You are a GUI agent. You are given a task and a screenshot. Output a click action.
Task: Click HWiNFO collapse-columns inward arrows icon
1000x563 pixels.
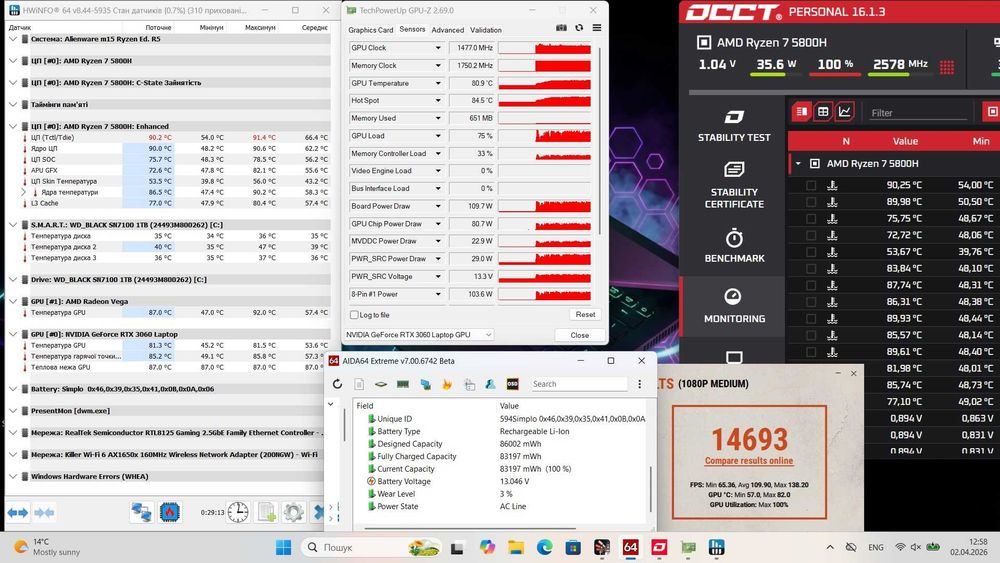point(44,512)
